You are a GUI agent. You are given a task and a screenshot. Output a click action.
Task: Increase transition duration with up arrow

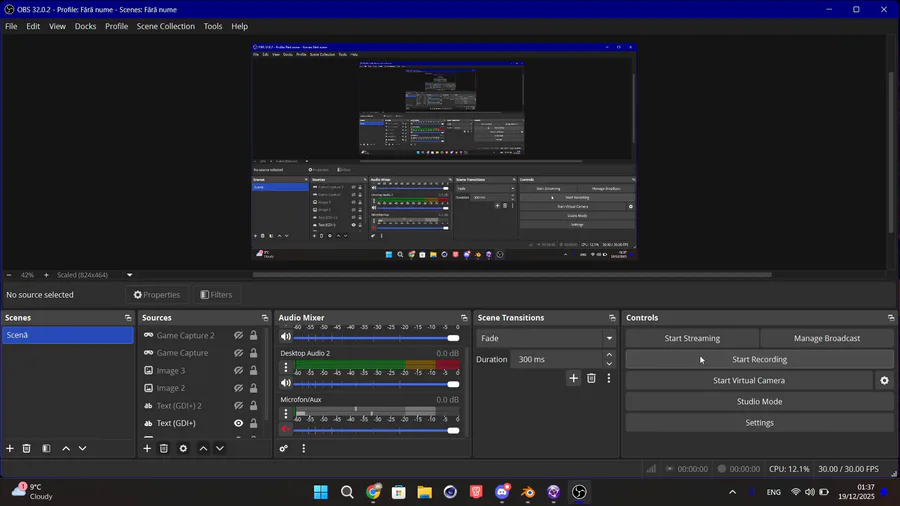[x=609, y=355]
